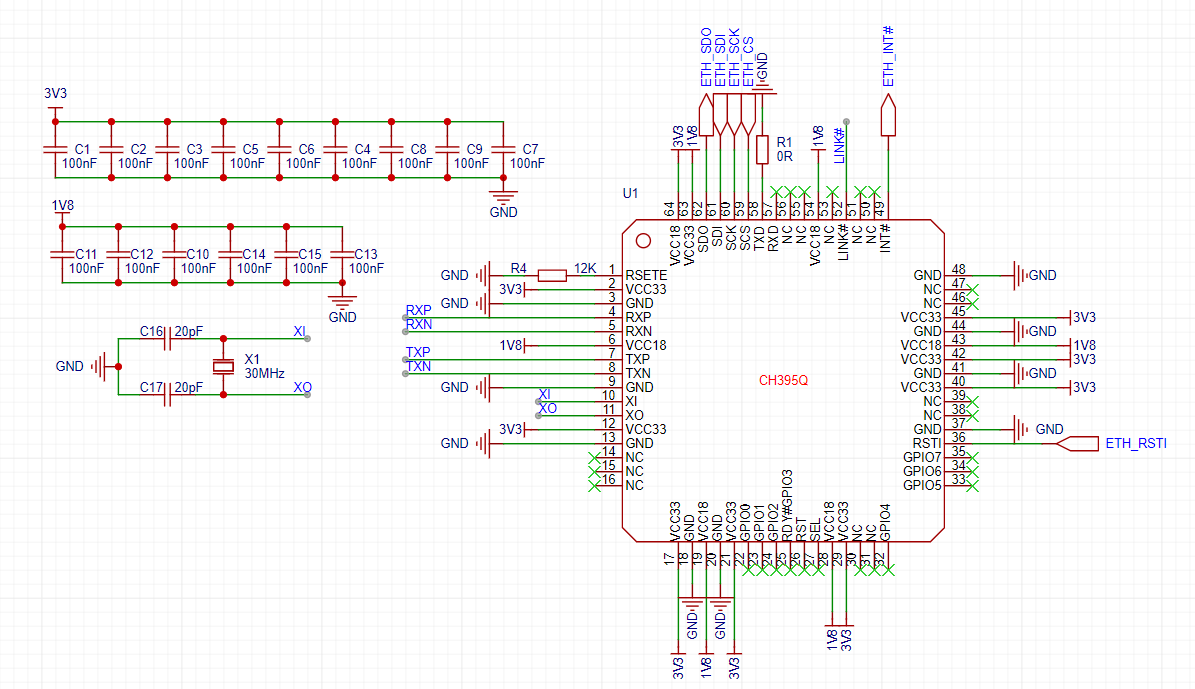Select capacitor C7 symbol
1195x689 pixels.
click(503, 149)
